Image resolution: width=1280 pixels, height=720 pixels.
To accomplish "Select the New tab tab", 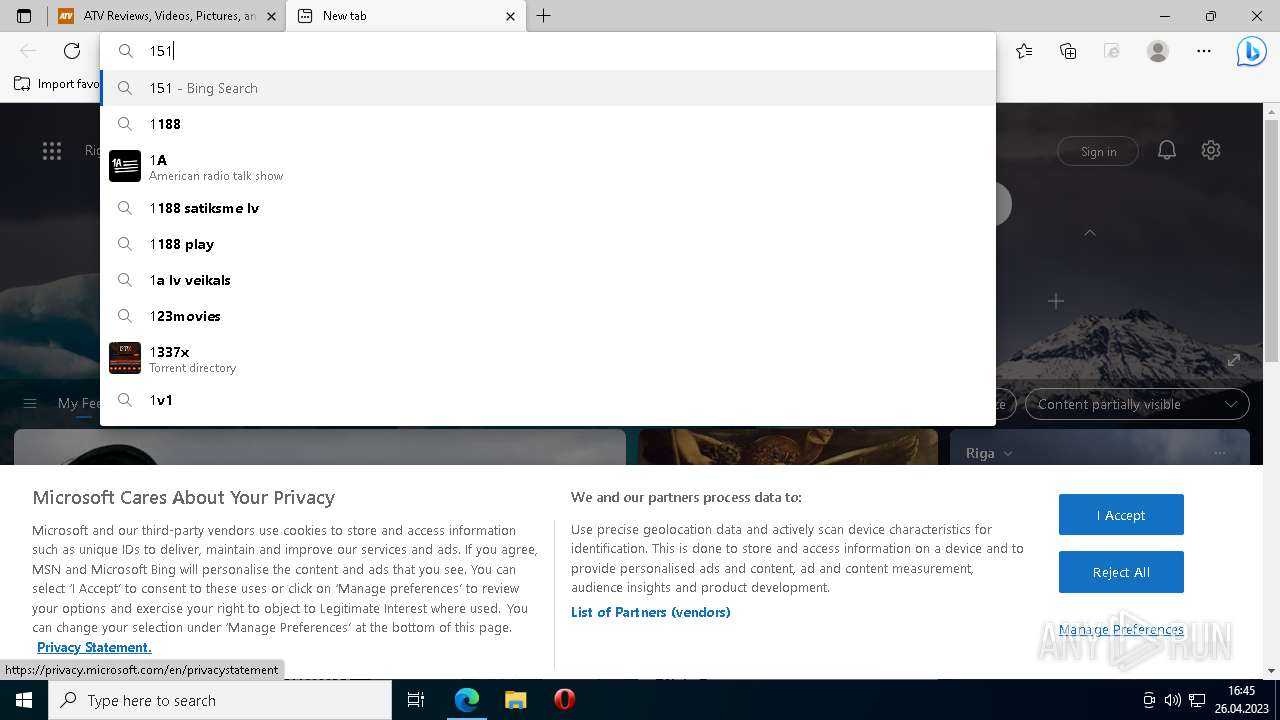I will click(406, 16).
